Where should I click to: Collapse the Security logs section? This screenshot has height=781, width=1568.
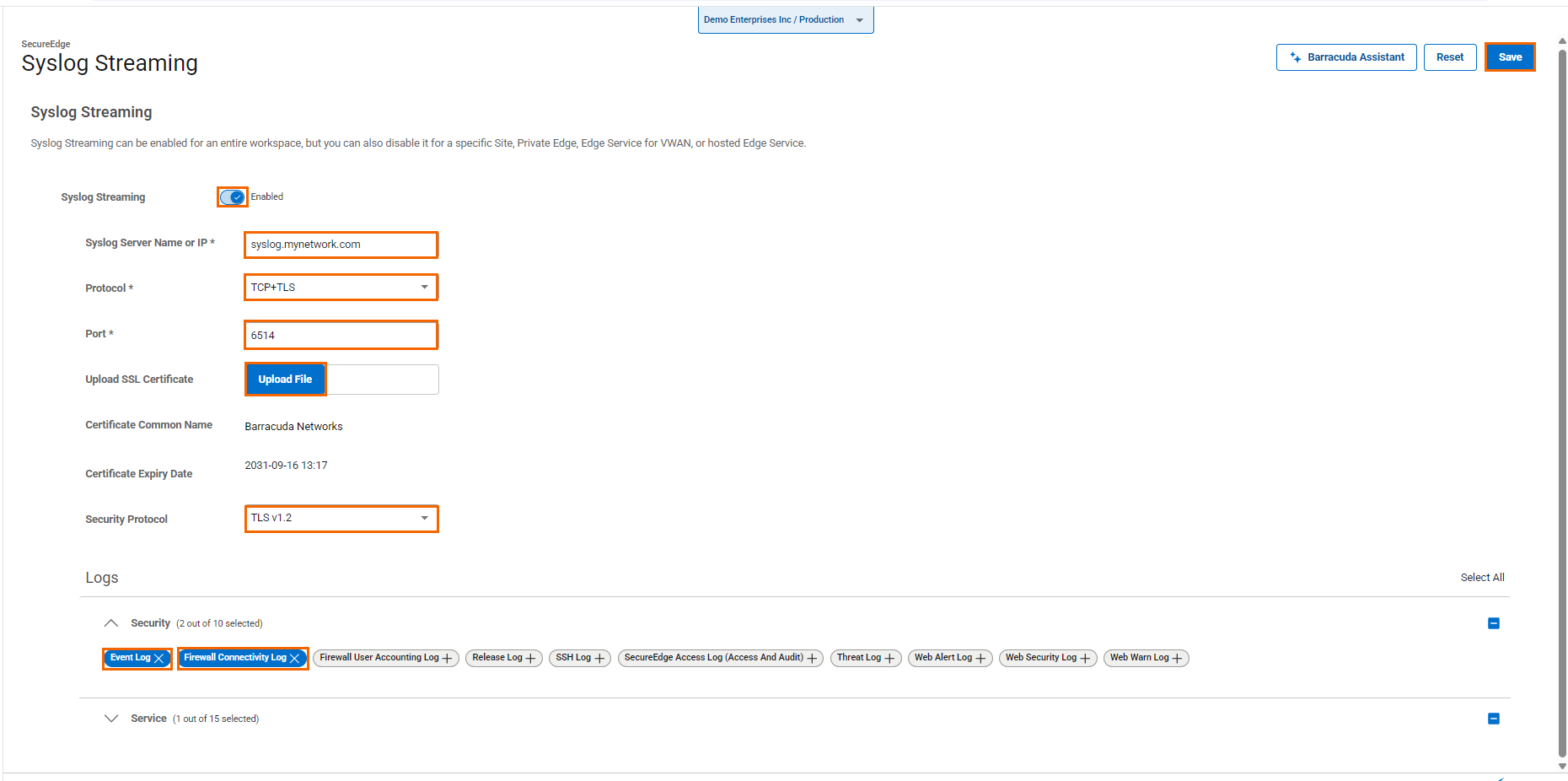(x=111, y=622)
